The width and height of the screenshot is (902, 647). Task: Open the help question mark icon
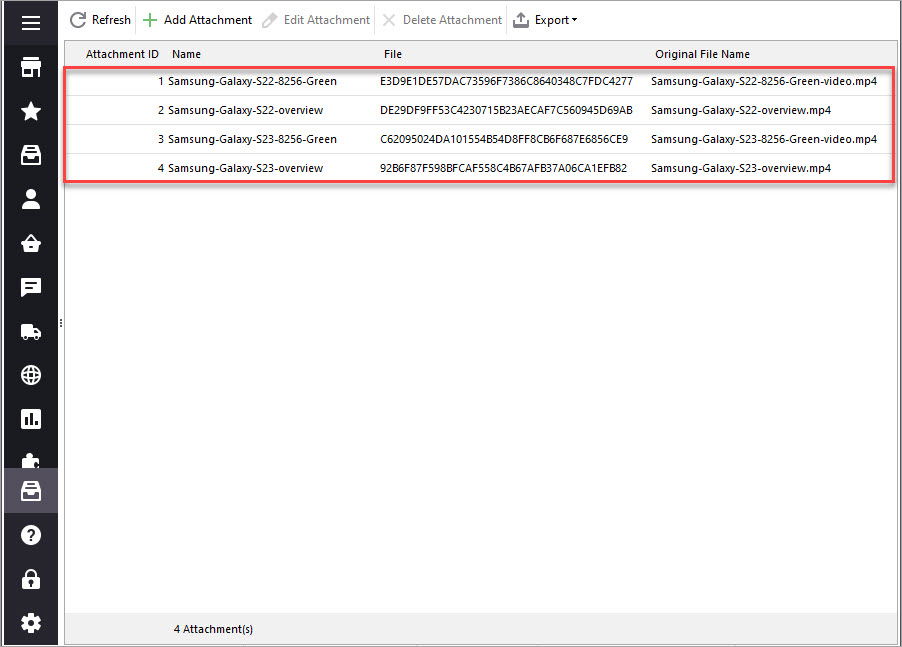31,535
